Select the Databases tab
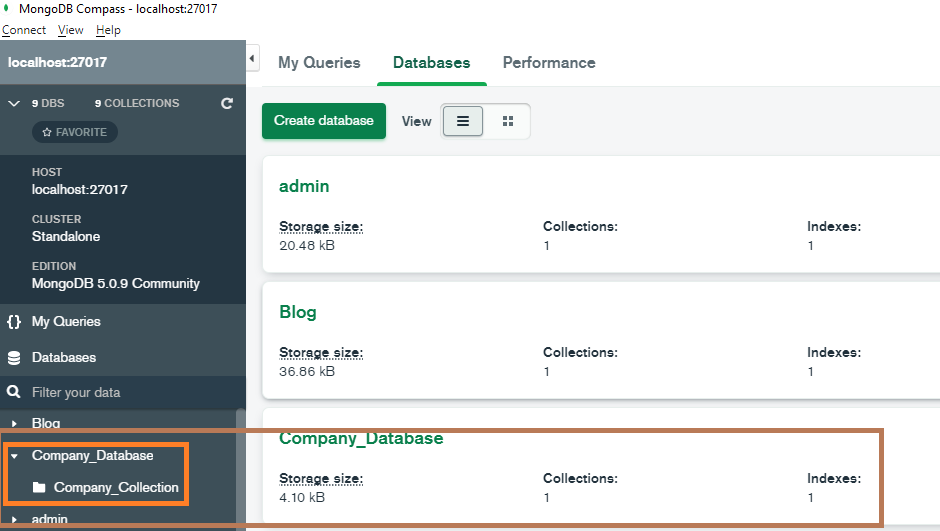 (432, 62)
